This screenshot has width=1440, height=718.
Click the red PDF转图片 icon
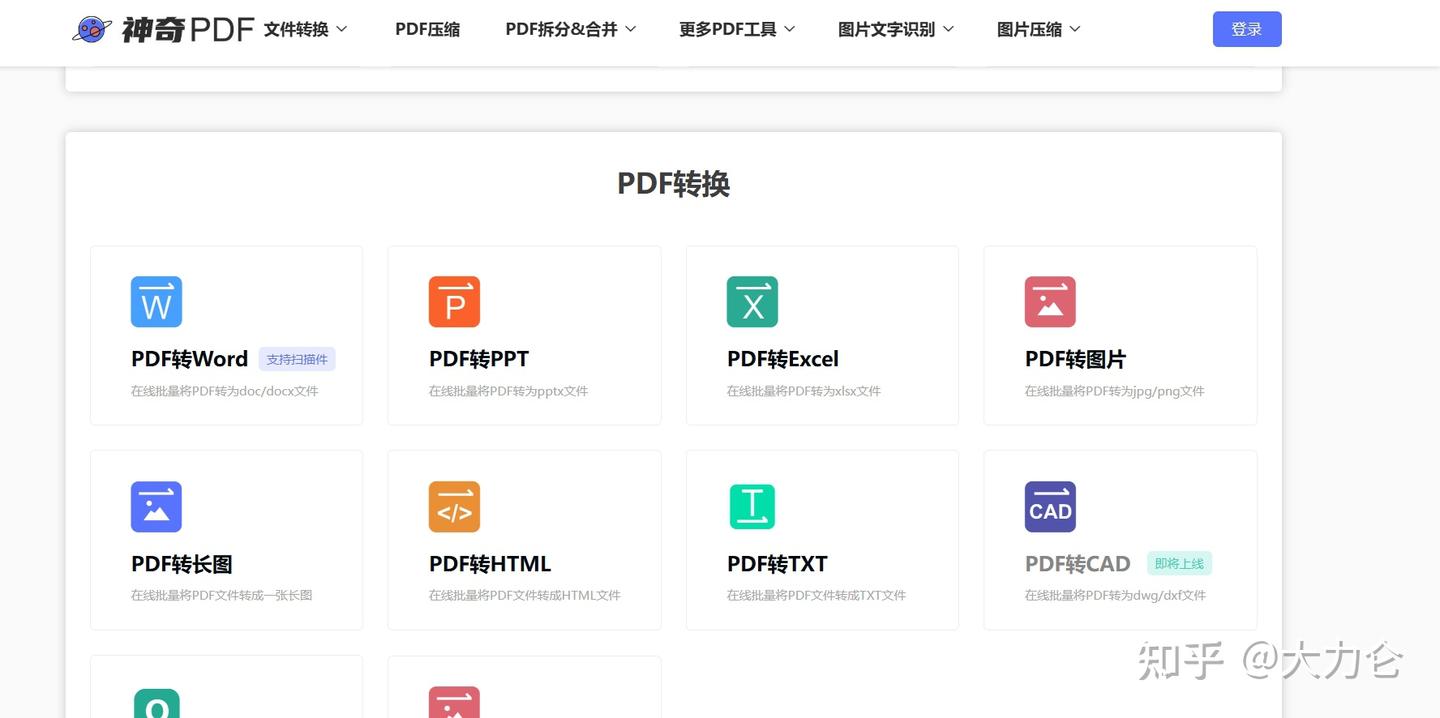pyautogui.click(x=1050, y=302)
